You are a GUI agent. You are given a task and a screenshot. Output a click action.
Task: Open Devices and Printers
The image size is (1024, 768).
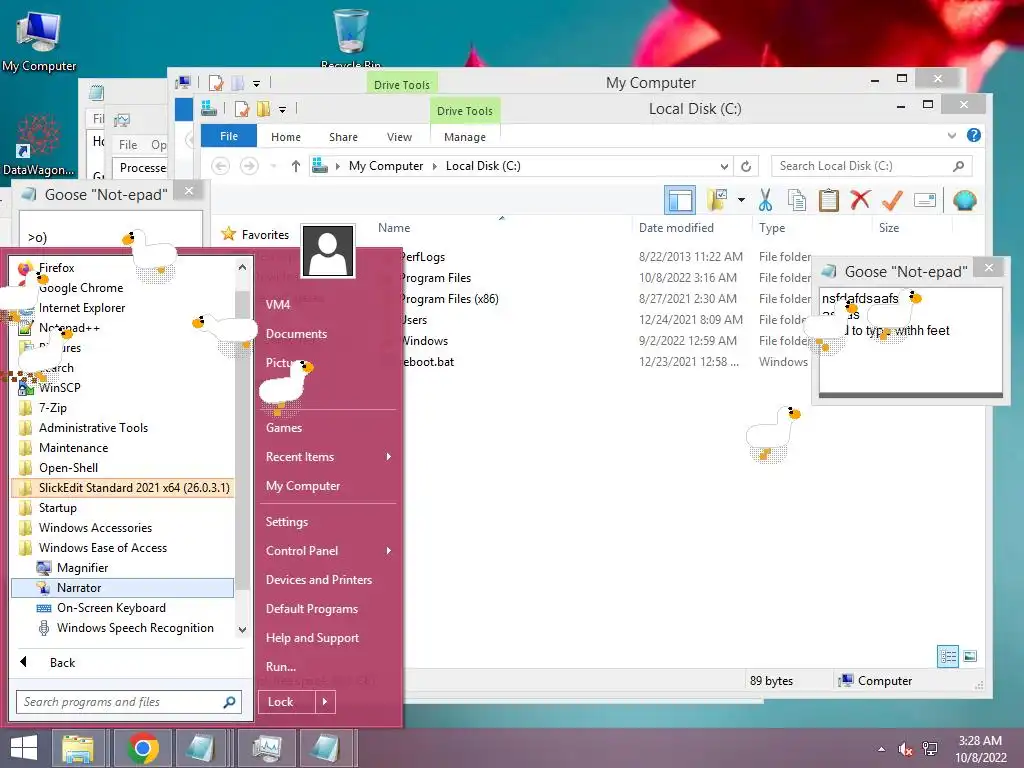click(319, 580)
